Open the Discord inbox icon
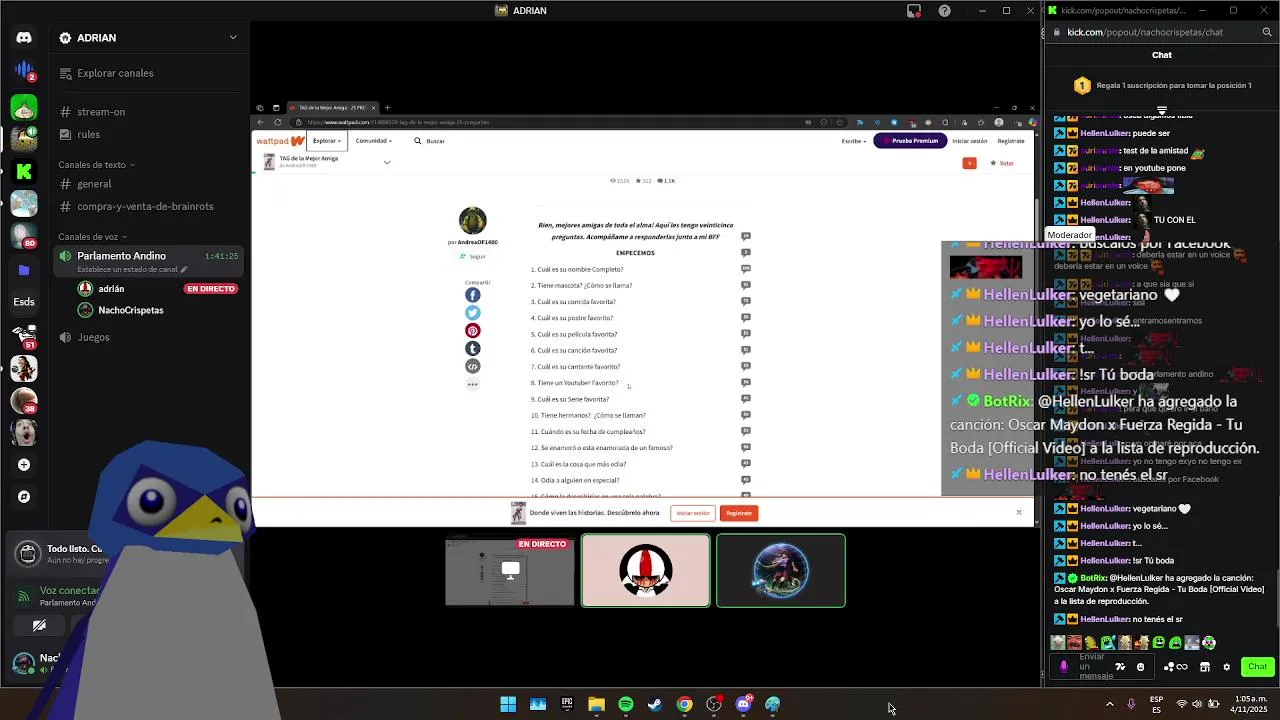This screenshot has height=720, width=1280. click(914, 11)
